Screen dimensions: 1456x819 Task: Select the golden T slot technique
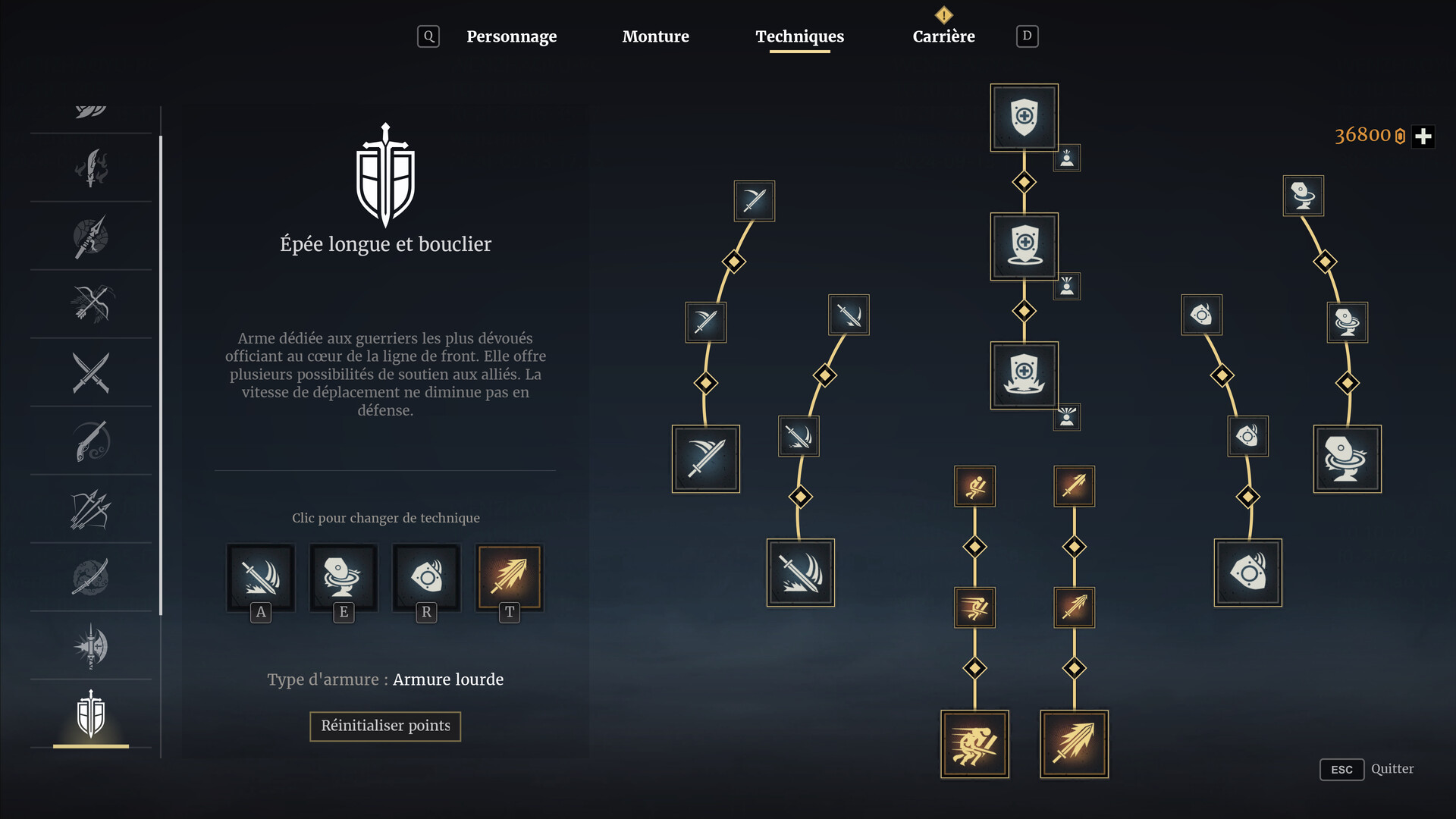tap(510, 577)
